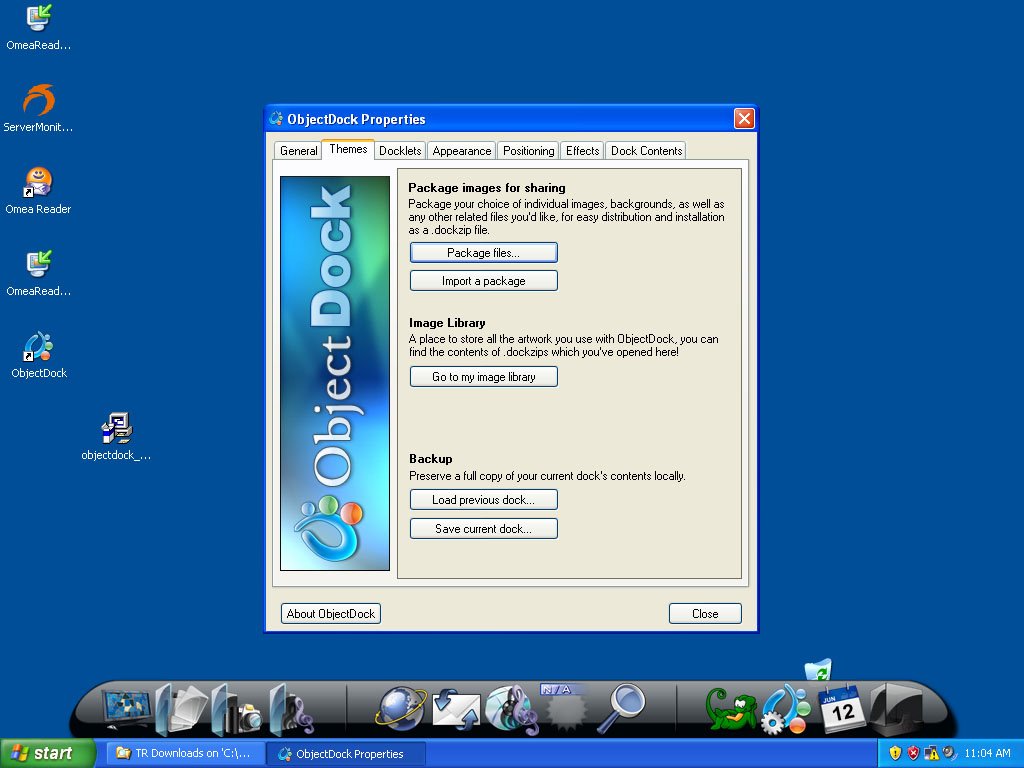Open Go to my image library
Screen dimensions: 1024x768
(483, 376)
